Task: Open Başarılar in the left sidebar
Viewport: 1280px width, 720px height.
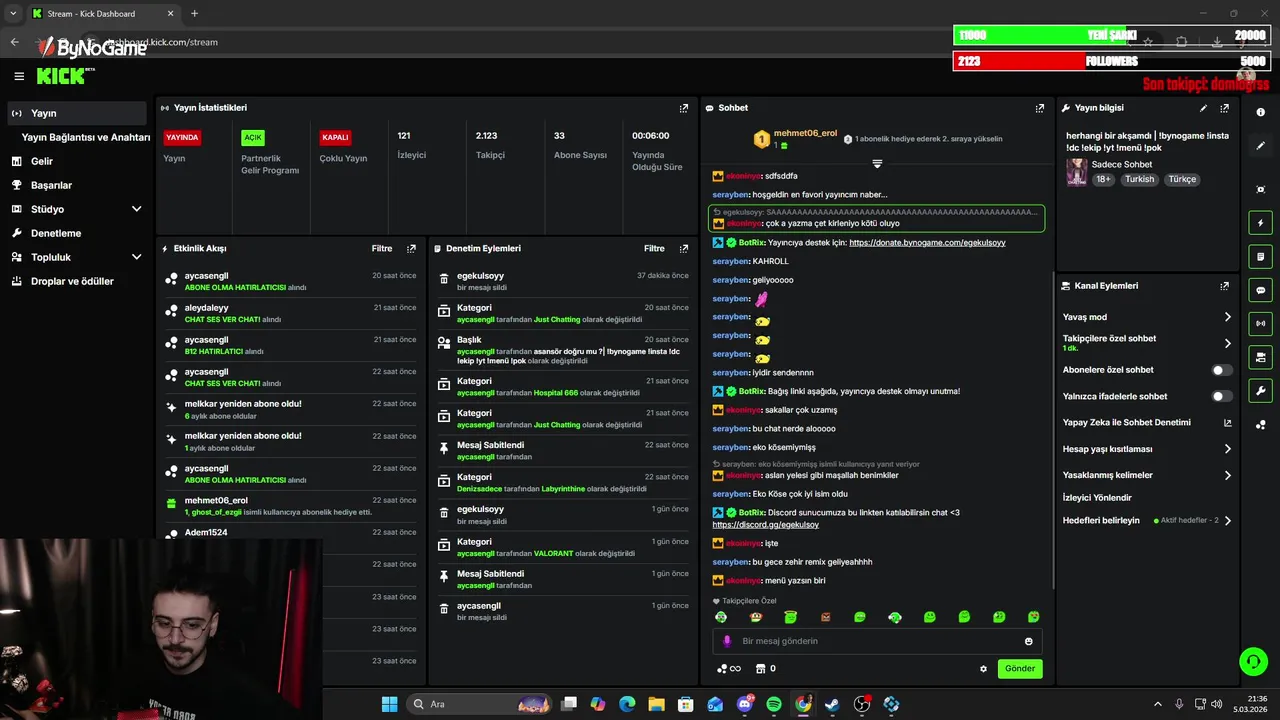Action: [78, 185]
